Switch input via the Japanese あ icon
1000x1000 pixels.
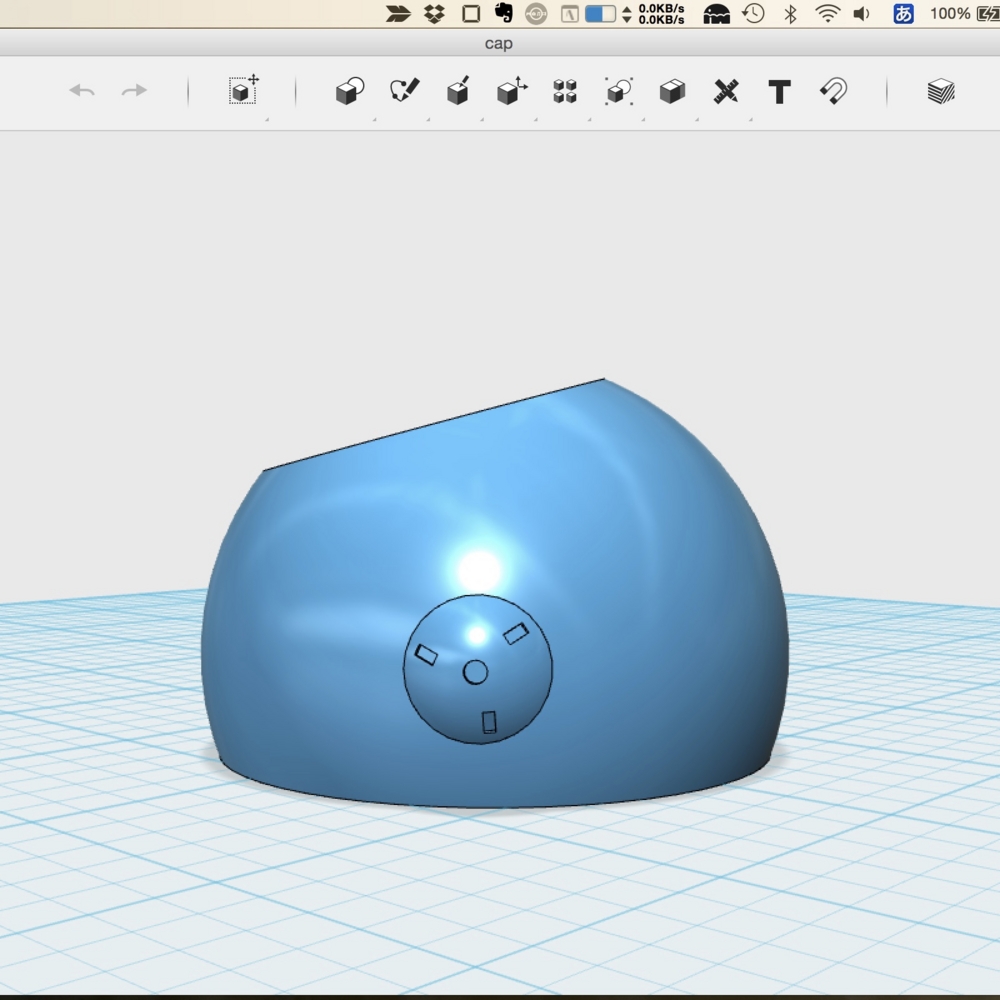coord(903,13)
